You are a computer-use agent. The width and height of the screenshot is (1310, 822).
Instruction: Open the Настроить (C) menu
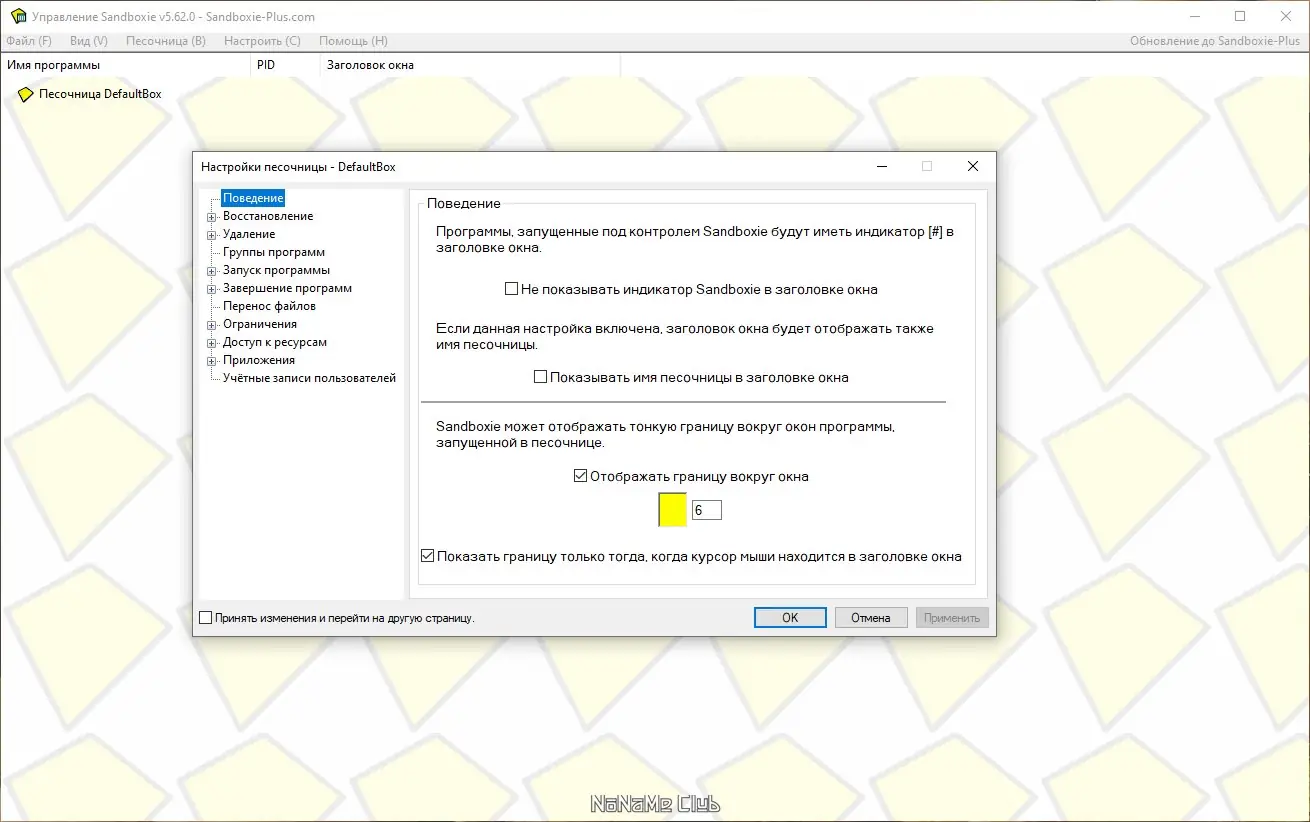click(x=262, y=41)
